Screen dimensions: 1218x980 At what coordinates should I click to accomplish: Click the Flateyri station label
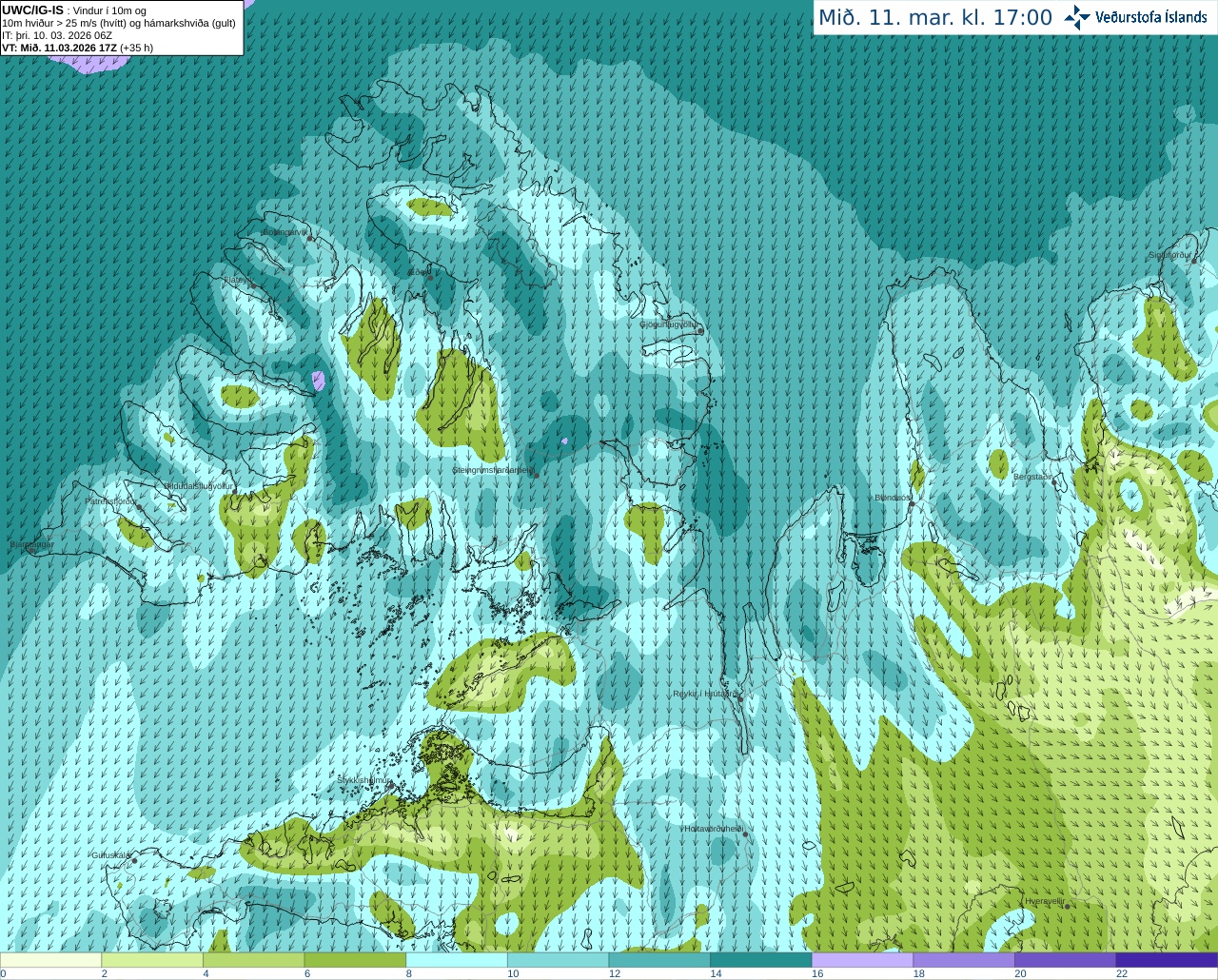[x=236, y=280]
